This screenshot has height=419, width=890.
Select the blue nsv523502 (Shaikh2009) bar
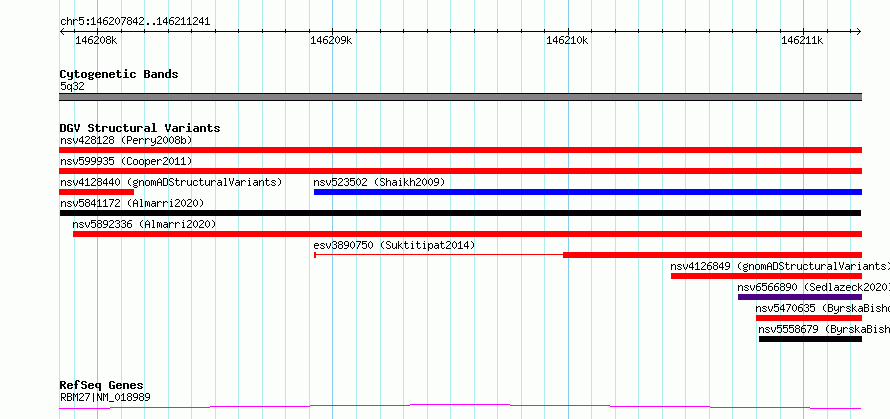tap(588, 192)
